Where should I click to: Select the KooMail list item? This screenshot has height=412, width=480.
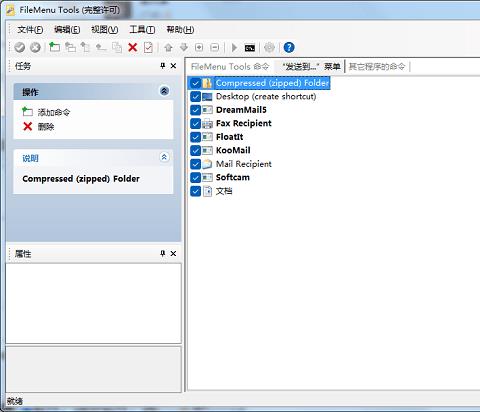tap(233, 150)
